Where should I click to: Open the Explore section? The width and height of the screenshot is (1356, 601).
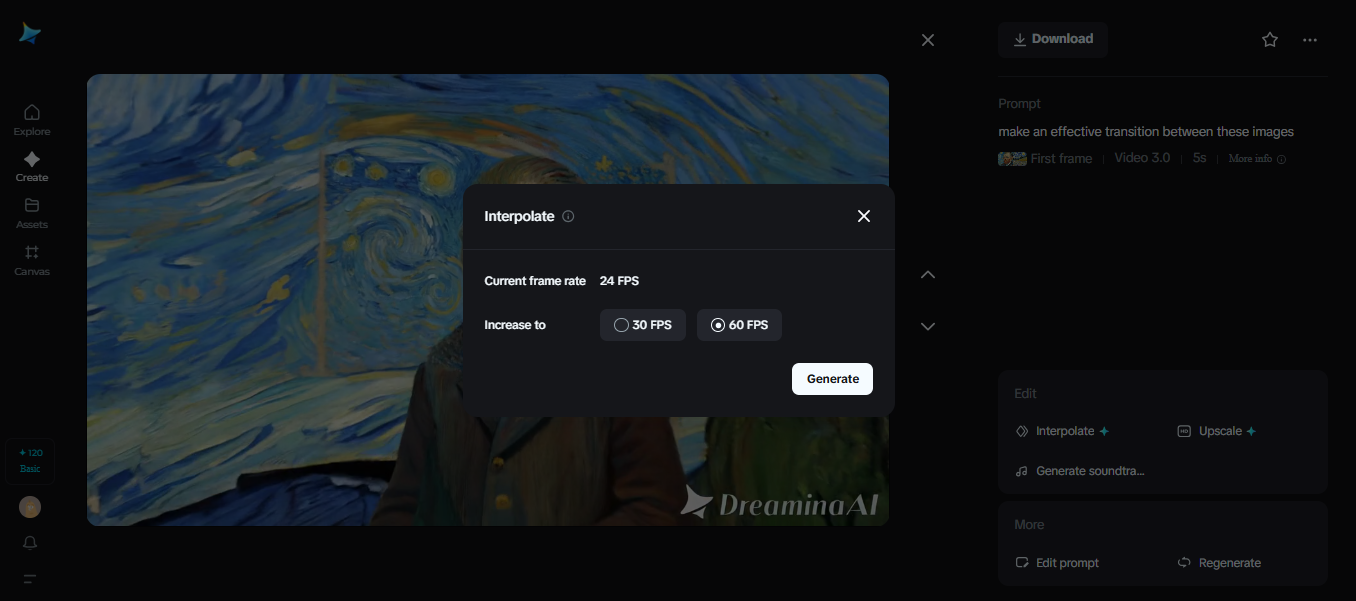(32, 120)
